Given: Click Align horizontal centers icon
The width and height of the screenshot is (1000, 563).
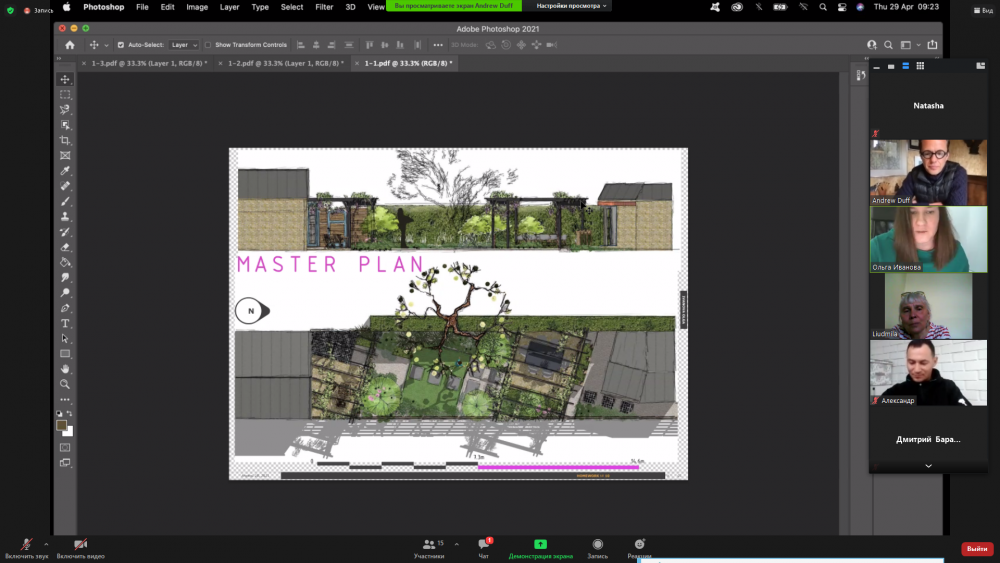Looking at the screenshot, I should click(x=316, y=45).
